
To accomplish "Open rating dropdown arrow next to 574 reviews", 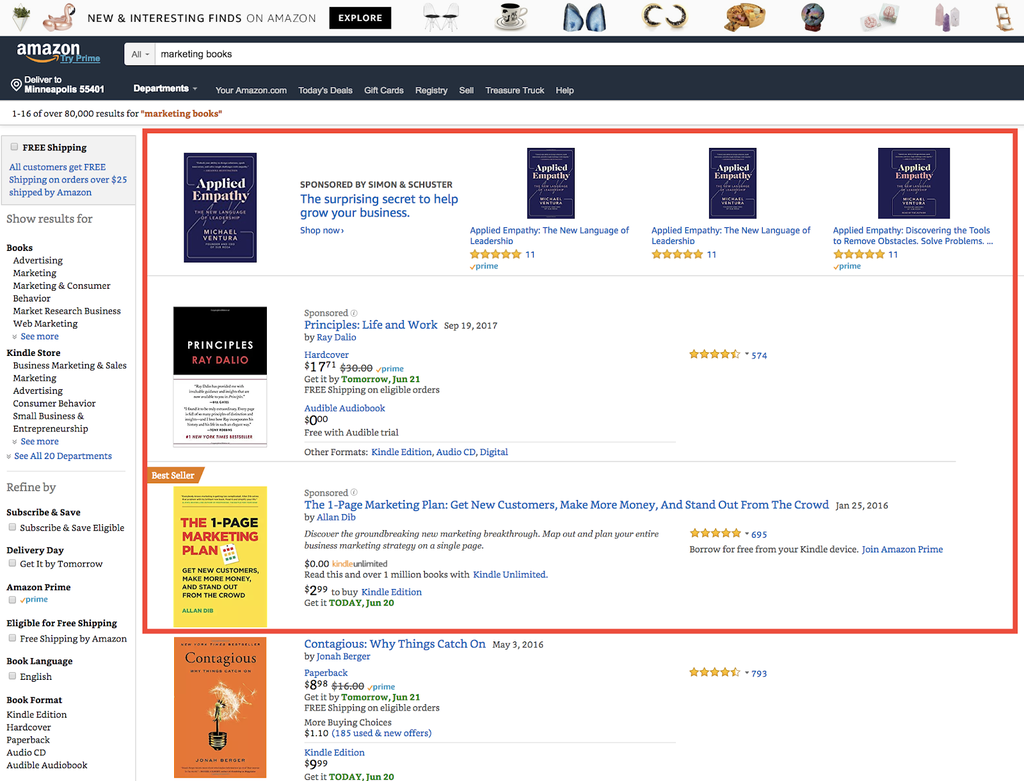I will (x=746, y=354).
